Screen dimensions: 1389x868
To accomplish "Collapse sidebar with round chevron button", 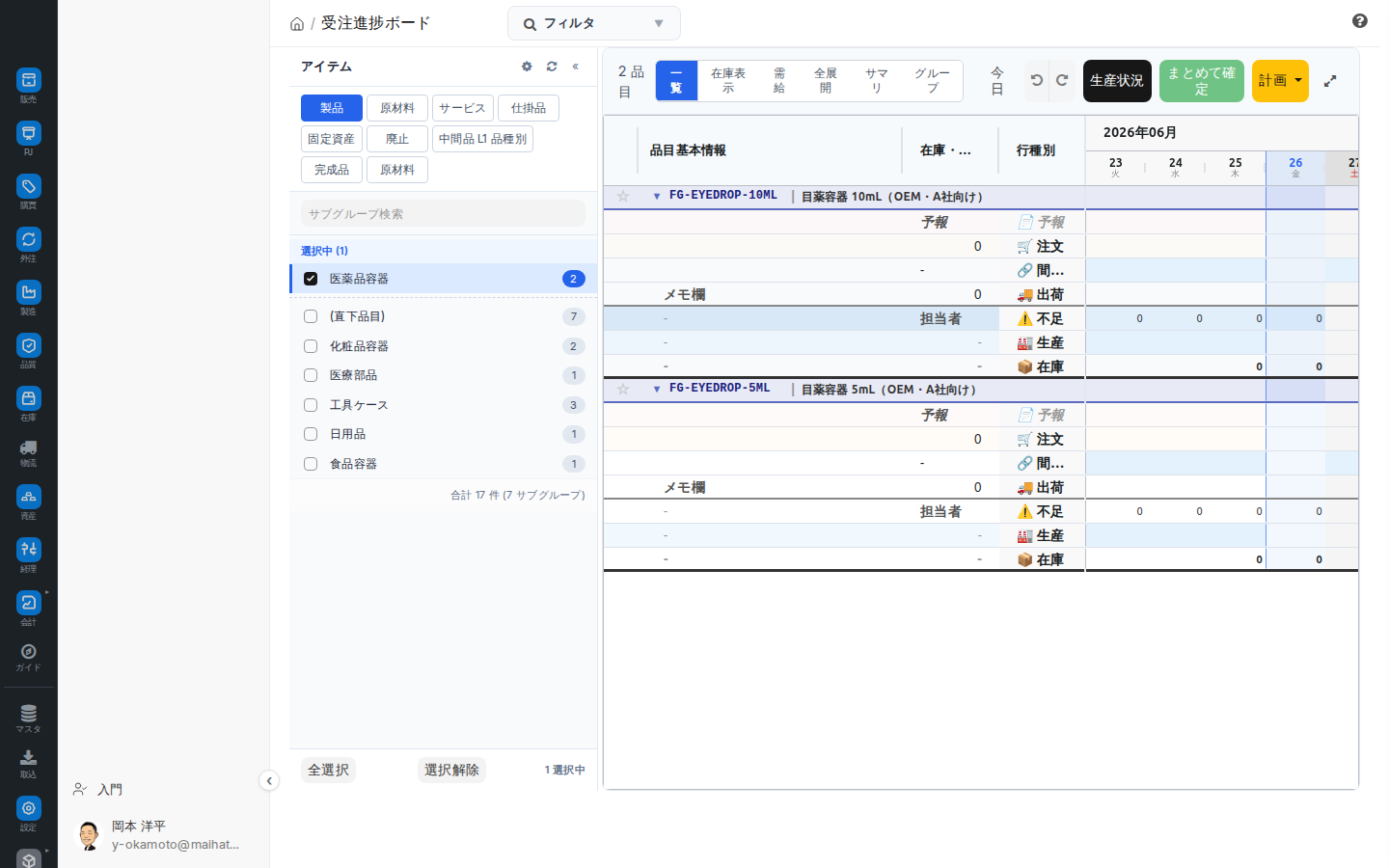I will 269,781.
